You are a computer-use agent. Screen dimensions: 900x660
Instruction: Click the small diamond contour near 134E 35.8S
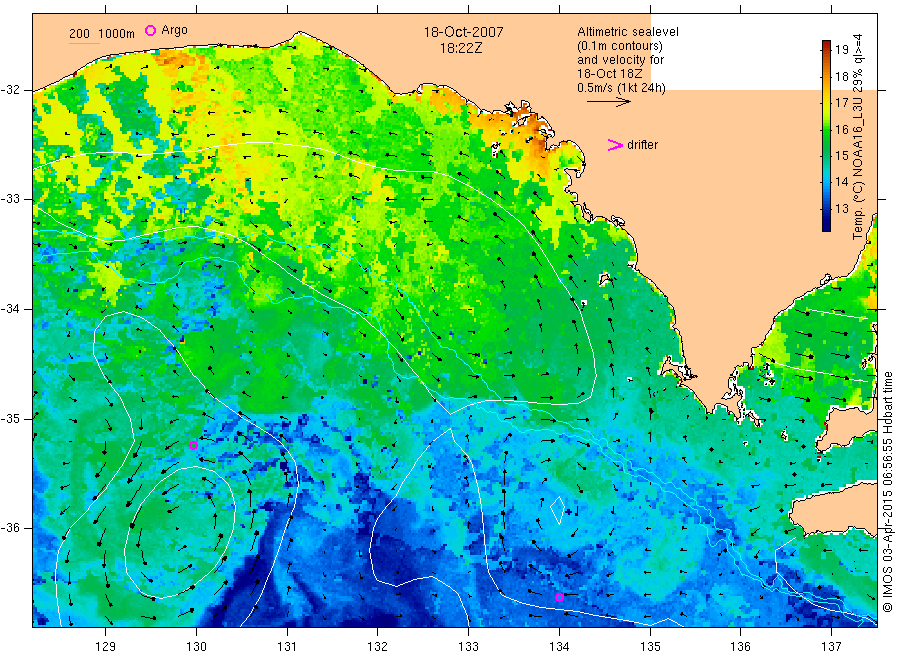coord(557,510)
